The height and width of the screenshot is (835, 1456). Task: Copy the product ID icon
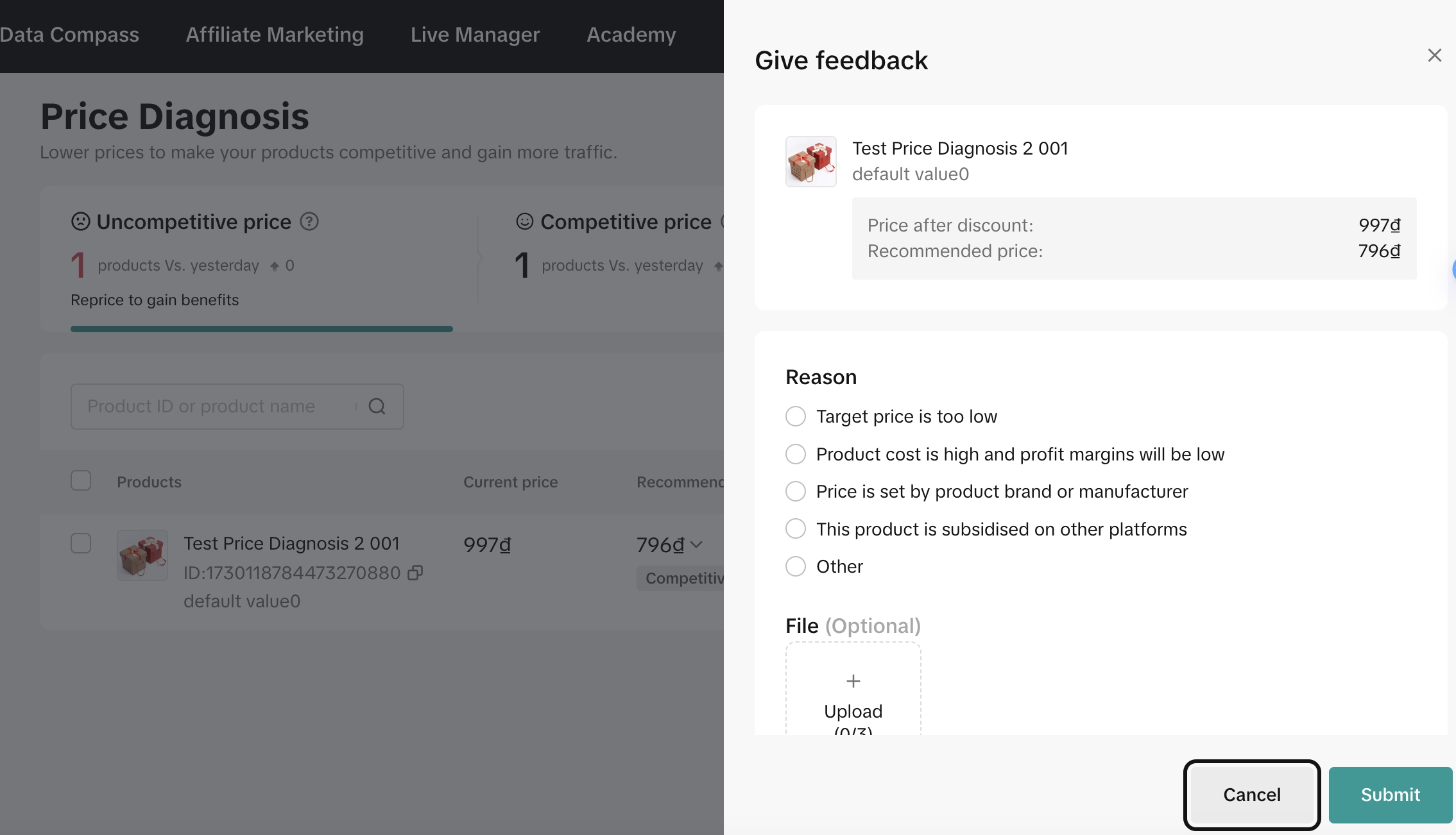(x=416, y=573)
